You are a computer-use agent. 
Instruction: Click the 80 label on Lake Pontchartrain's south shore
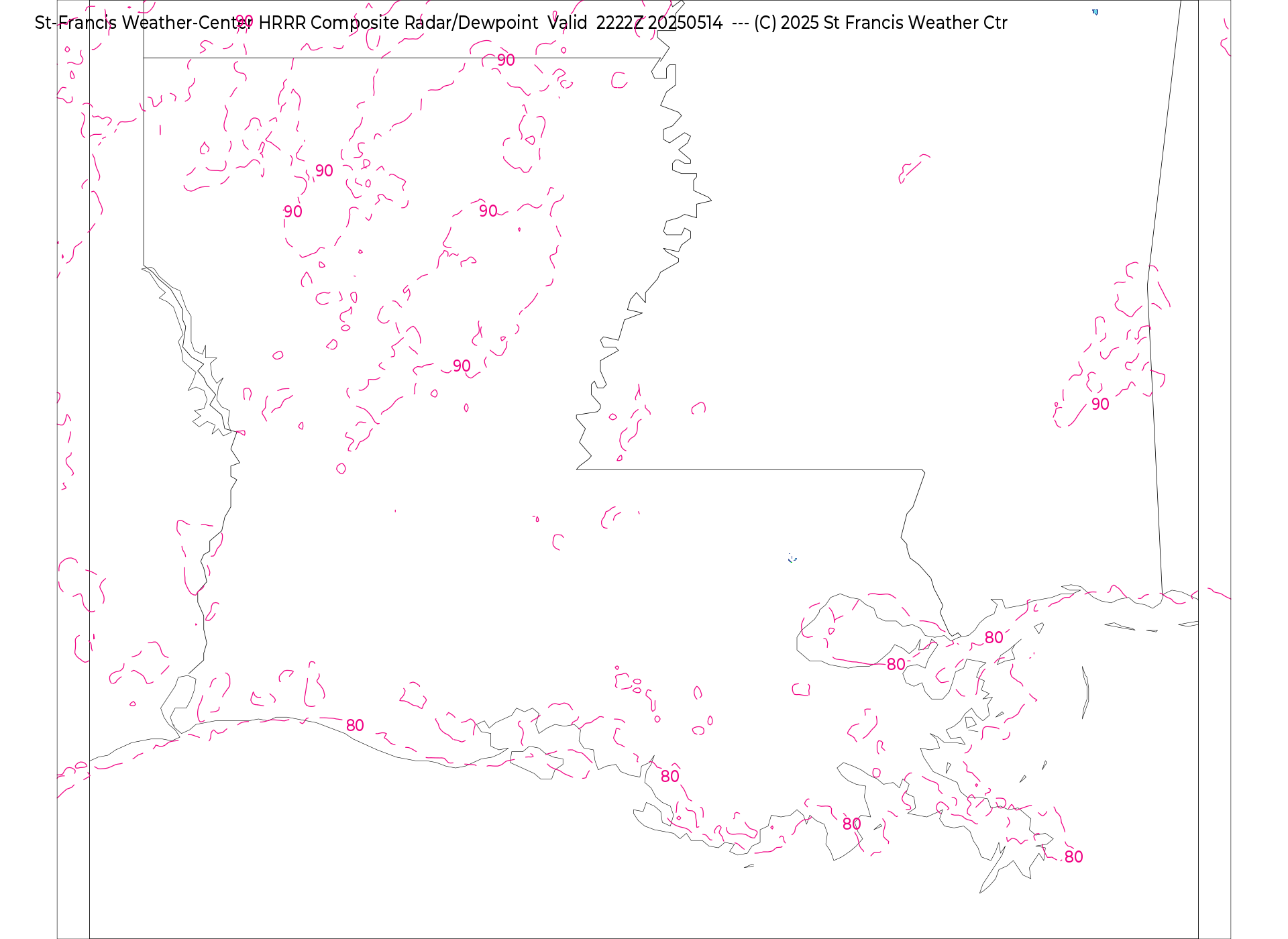[x=896, y=665]
